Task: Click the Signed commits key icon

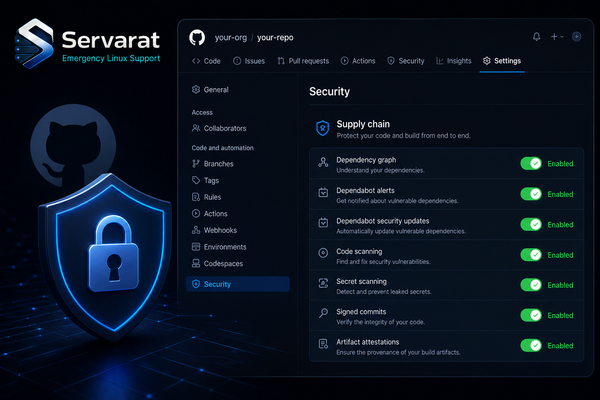Action: coord(323,313)
